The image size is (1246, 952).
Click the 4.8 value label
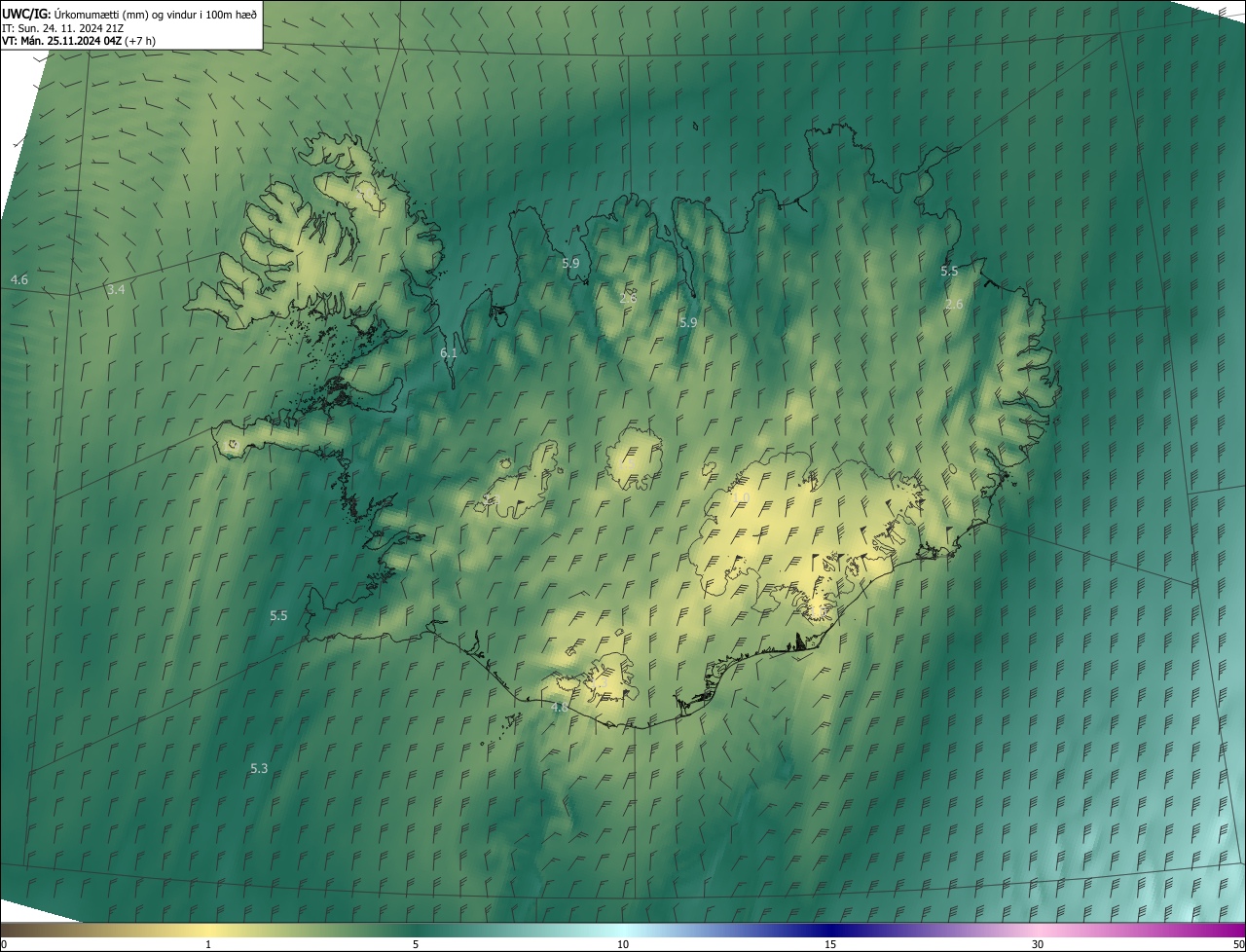(560, 708)
